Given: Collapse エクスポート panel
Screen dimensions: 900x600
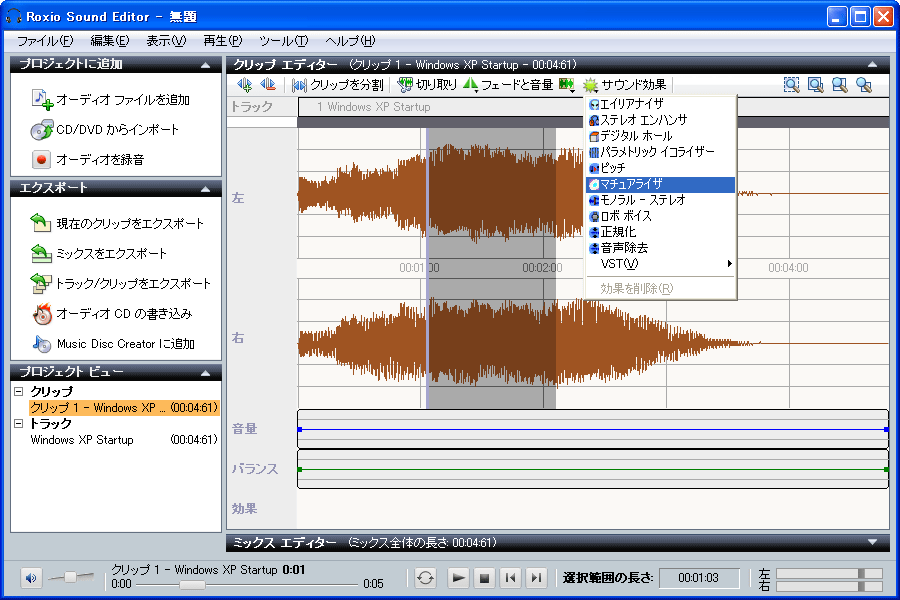Looking at the screenshot, I should [205, 189].
